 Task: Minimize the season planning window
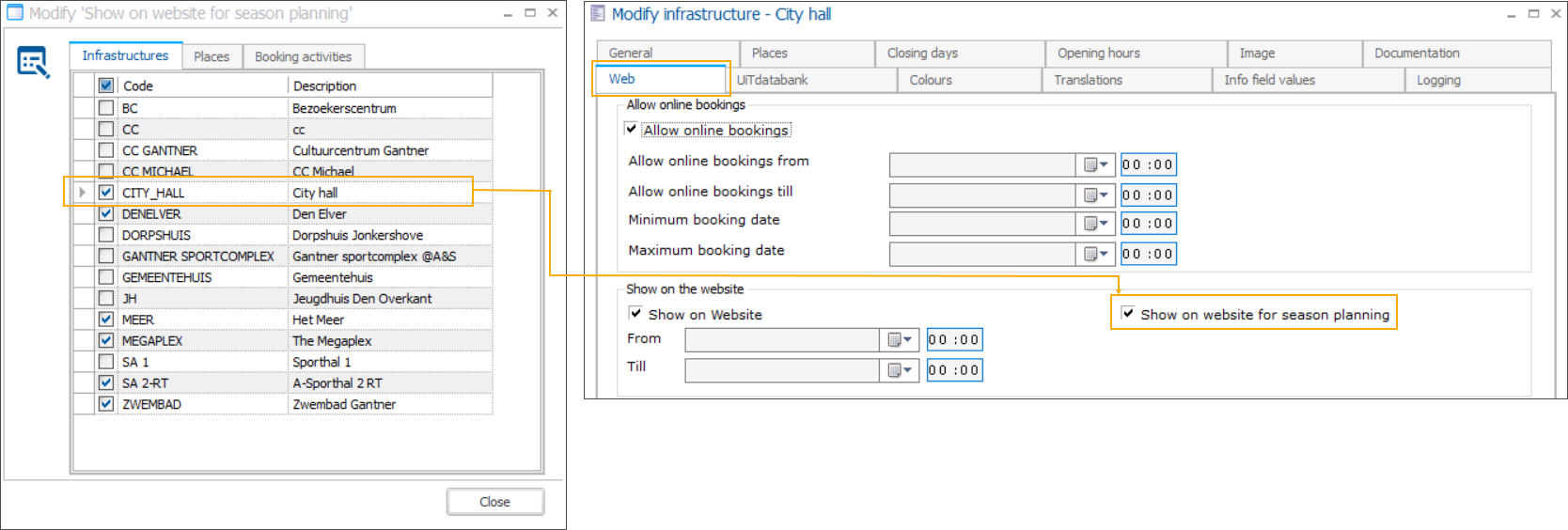(508, 13)
